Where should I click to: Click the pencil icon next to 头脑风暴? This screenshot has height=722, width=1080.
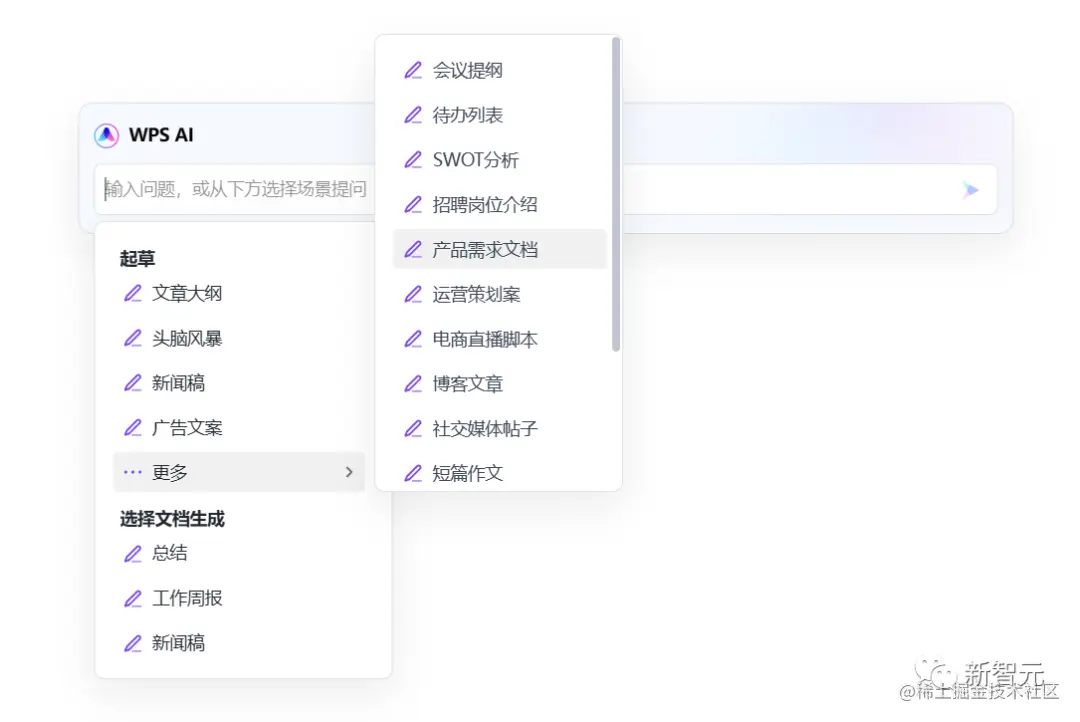133,338
